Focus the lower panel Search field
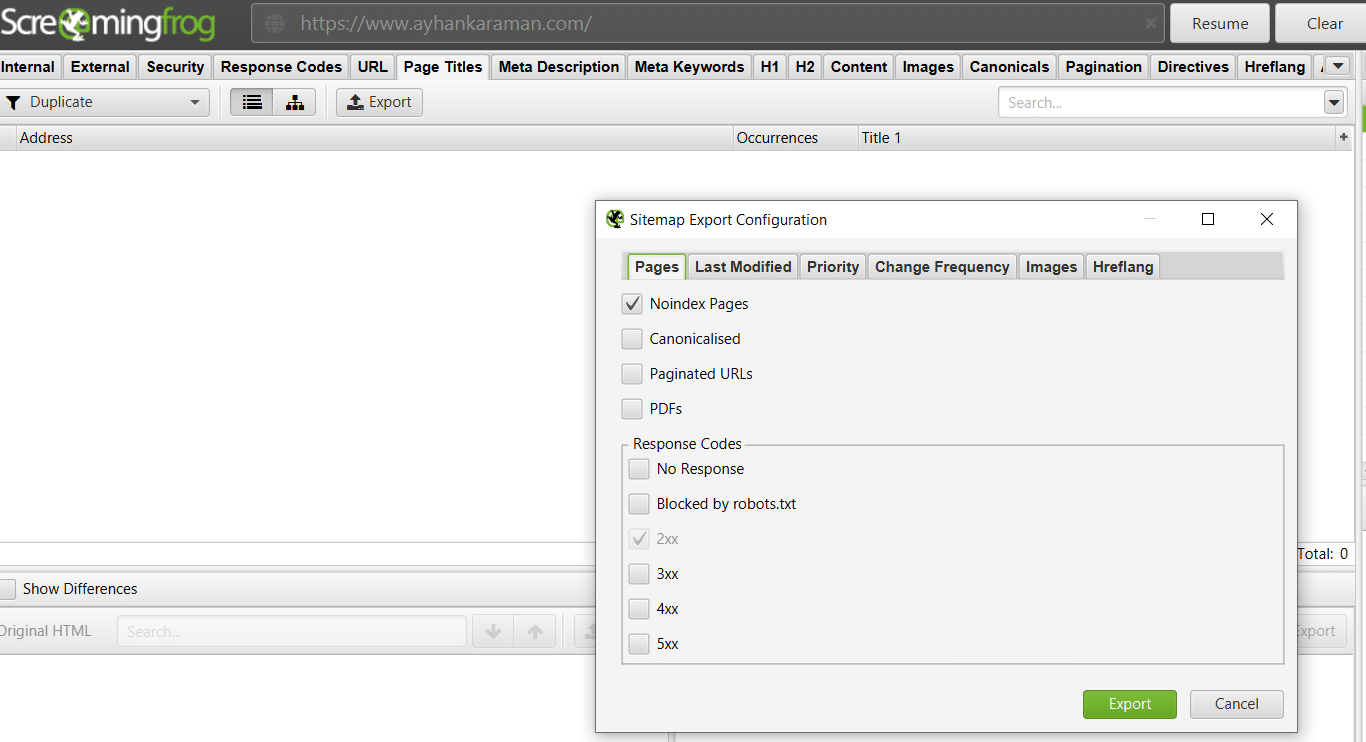This screenshot has width=1366, height=742. click(x=292, y=631)
